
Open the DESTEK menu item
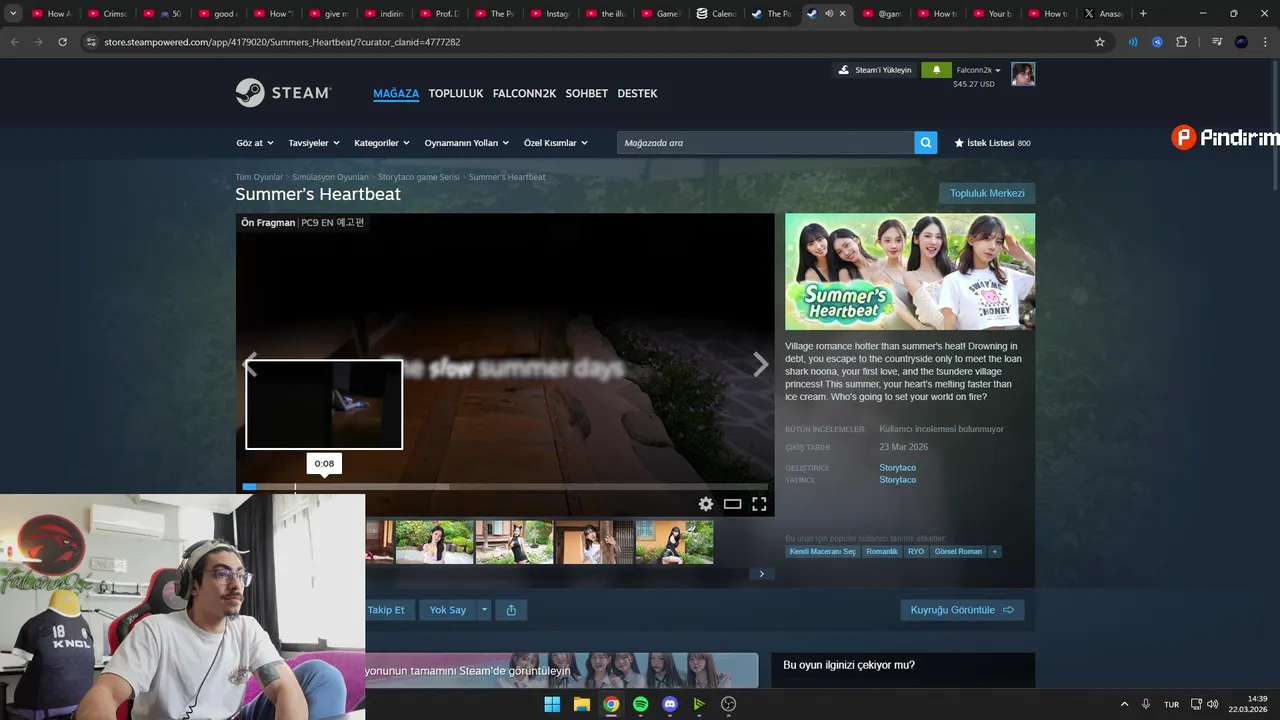pos(637,93)
